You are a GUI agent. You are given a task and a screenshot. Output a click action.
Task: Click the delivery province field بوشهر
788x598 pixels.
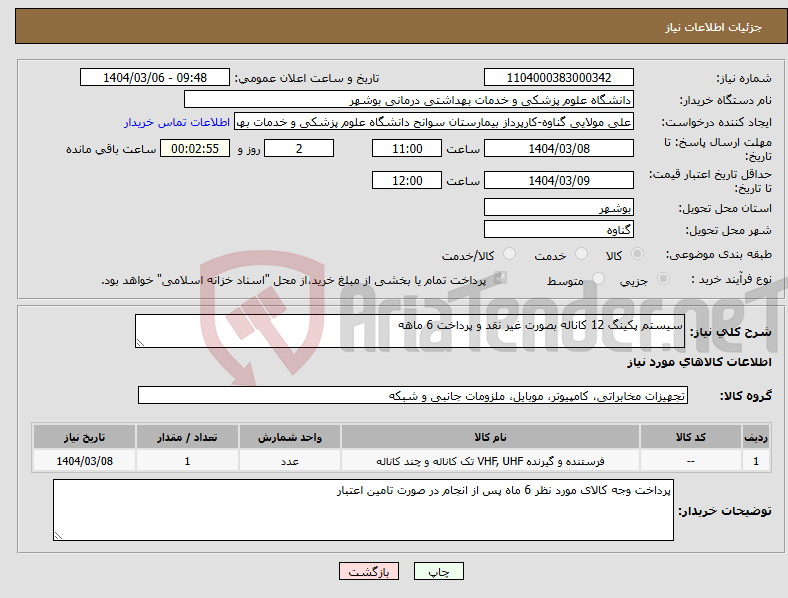[559, 207]
